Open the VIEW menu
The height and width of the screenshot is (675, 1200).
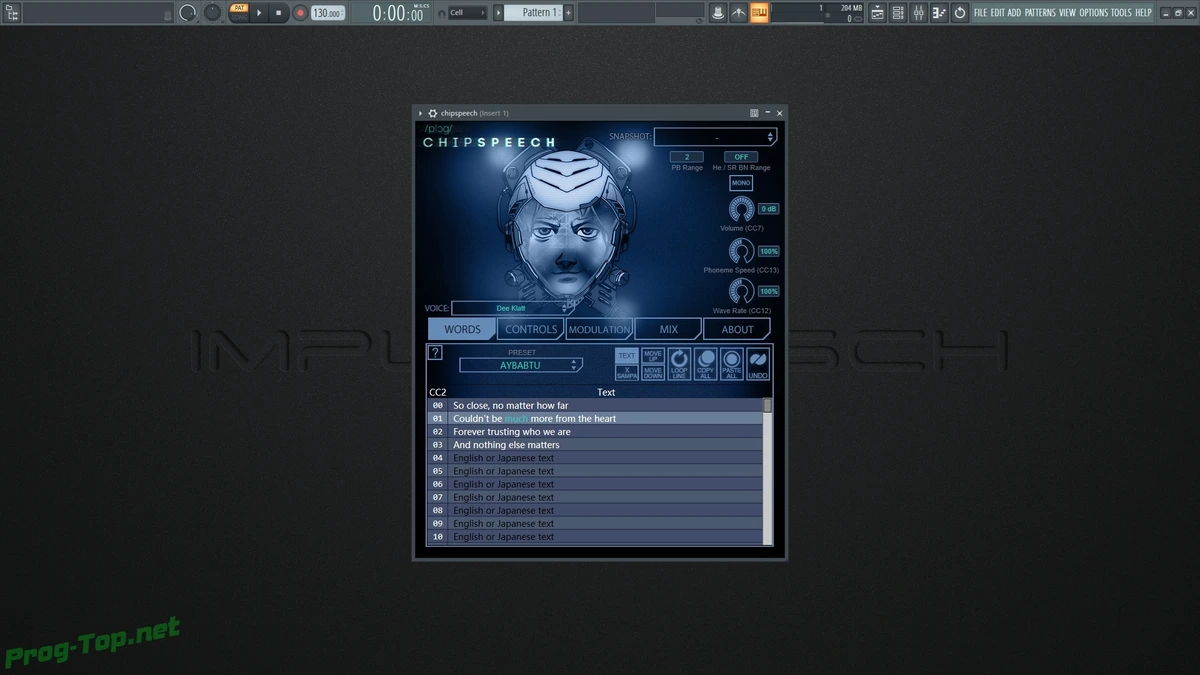click(x=1067, y=13)
